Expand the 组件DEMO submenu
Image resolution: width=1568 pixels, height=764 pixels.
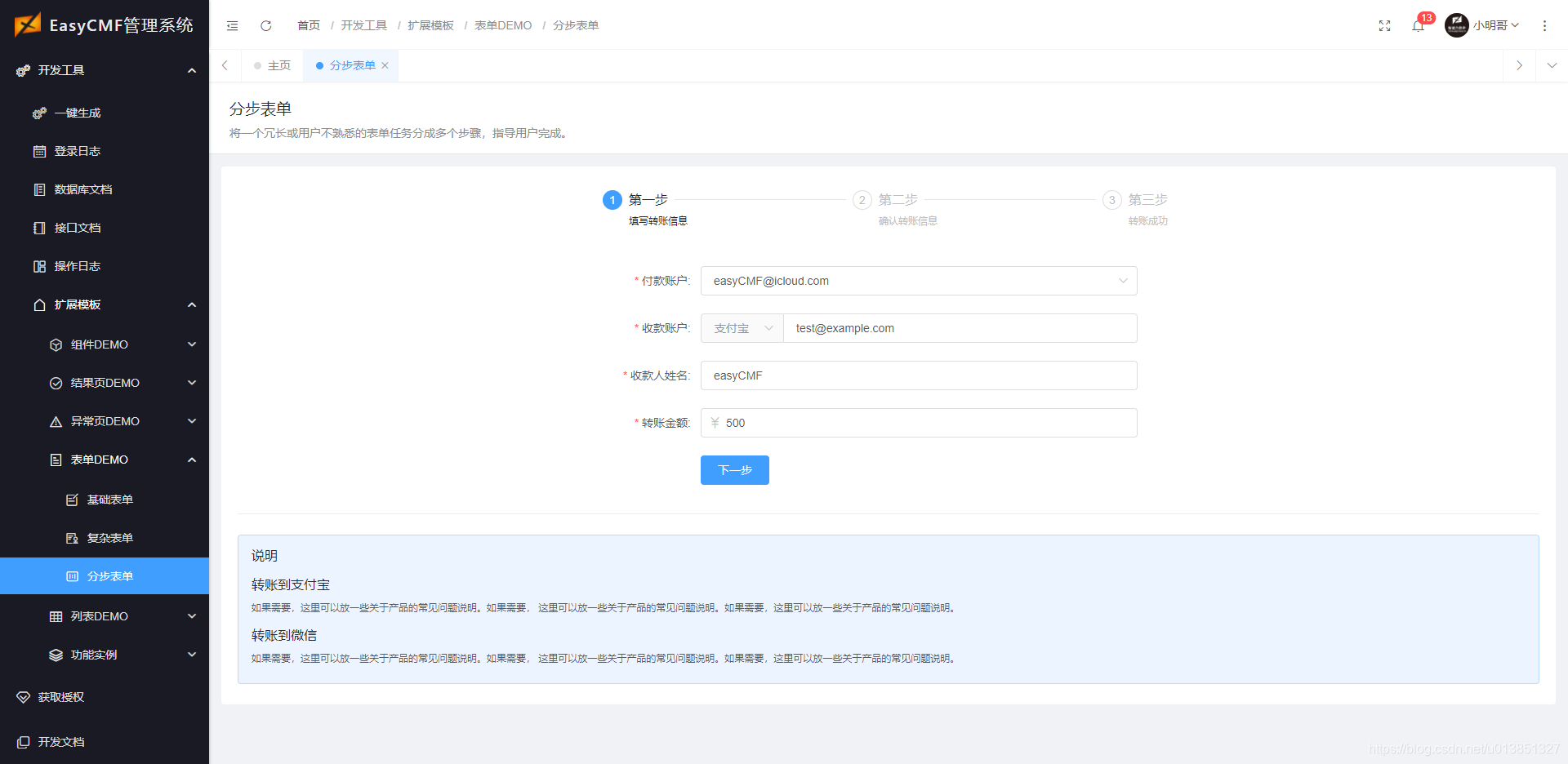pos(192,344)
